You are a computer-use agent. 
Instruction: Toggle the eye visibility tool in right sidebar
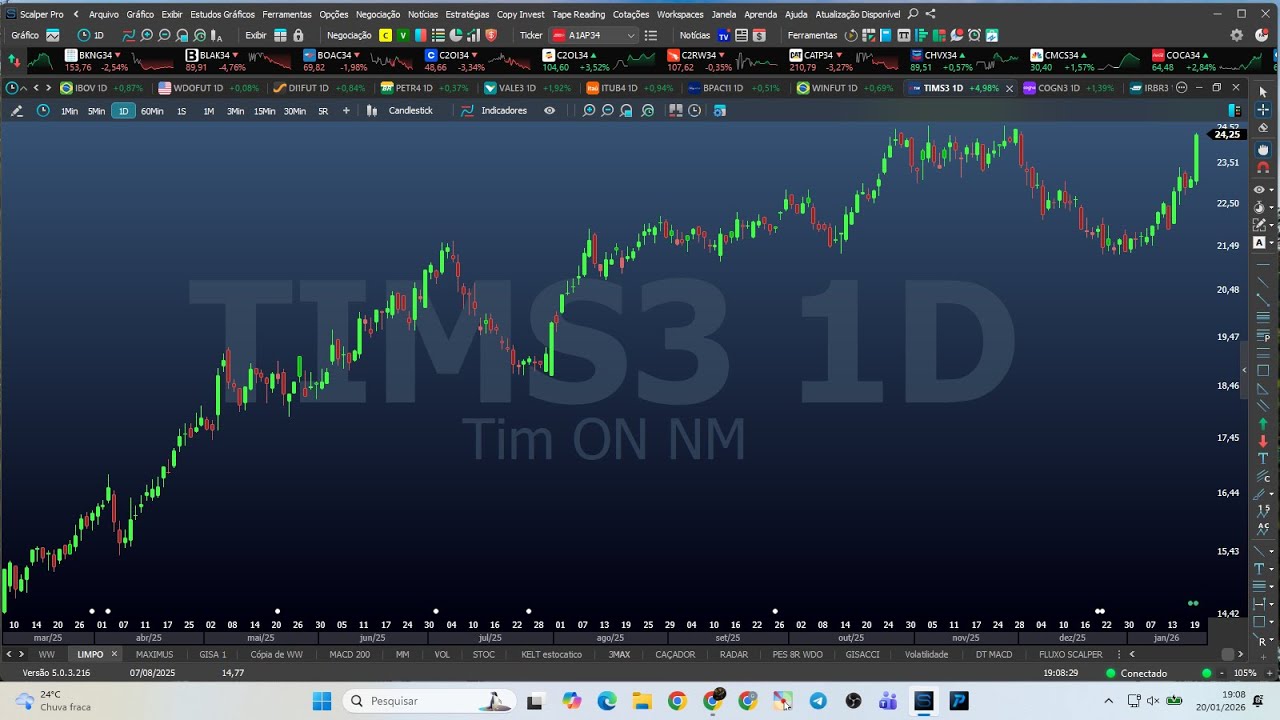[1259, 189]
